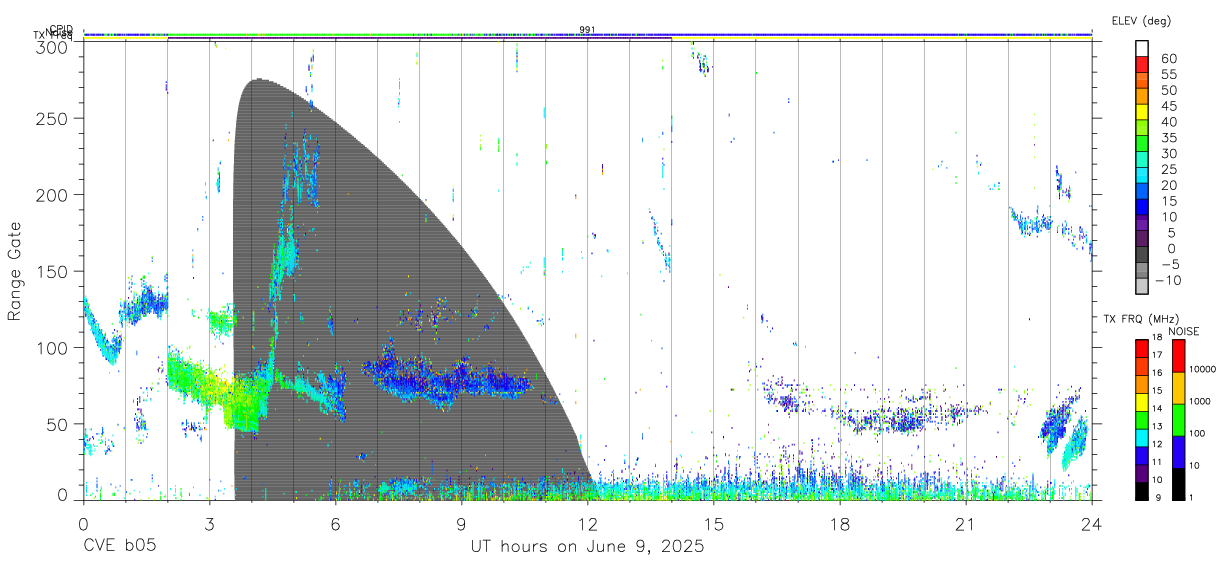
Task: Click the "−5" tick on the ELEV bar
Action: coord(1168,265)
